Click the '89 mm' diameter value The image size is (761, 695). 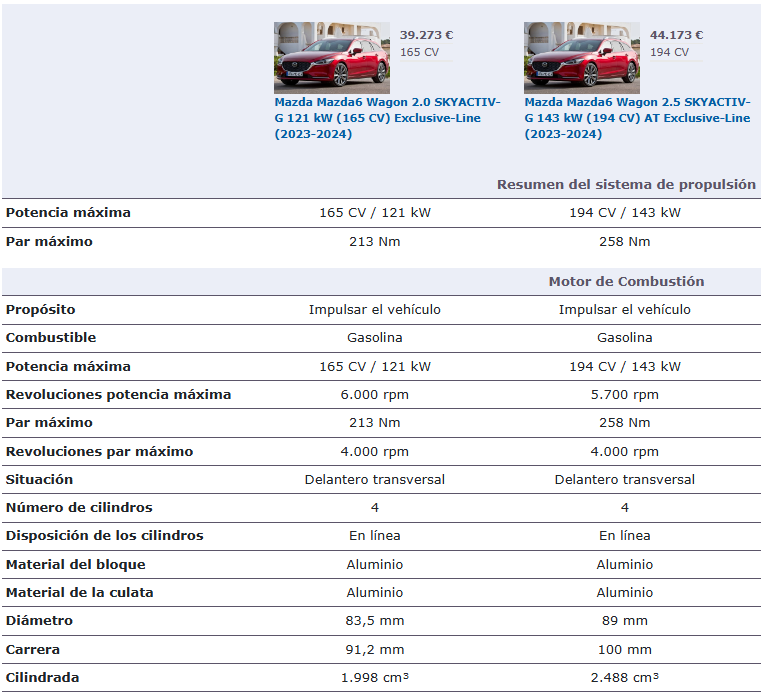tap(625, 621)
